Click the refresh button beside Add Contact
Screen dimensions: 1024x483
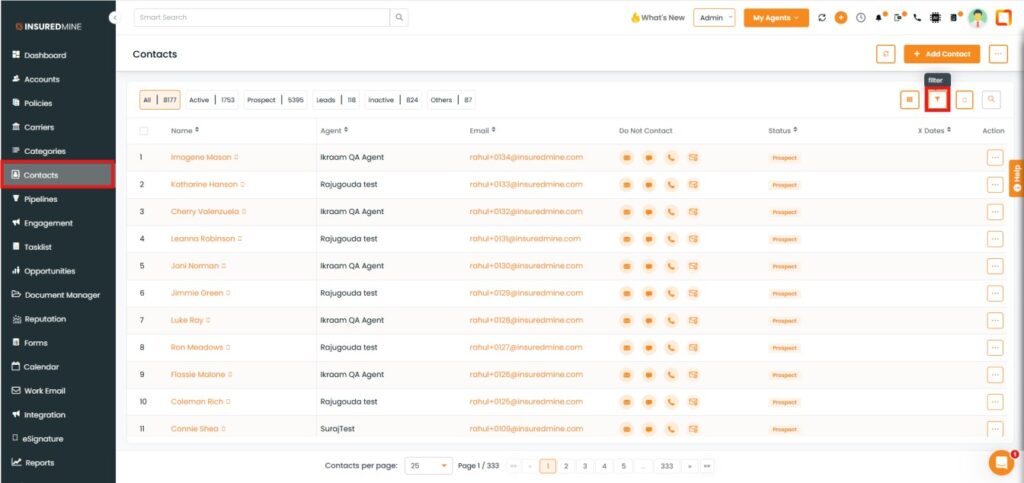885,54
